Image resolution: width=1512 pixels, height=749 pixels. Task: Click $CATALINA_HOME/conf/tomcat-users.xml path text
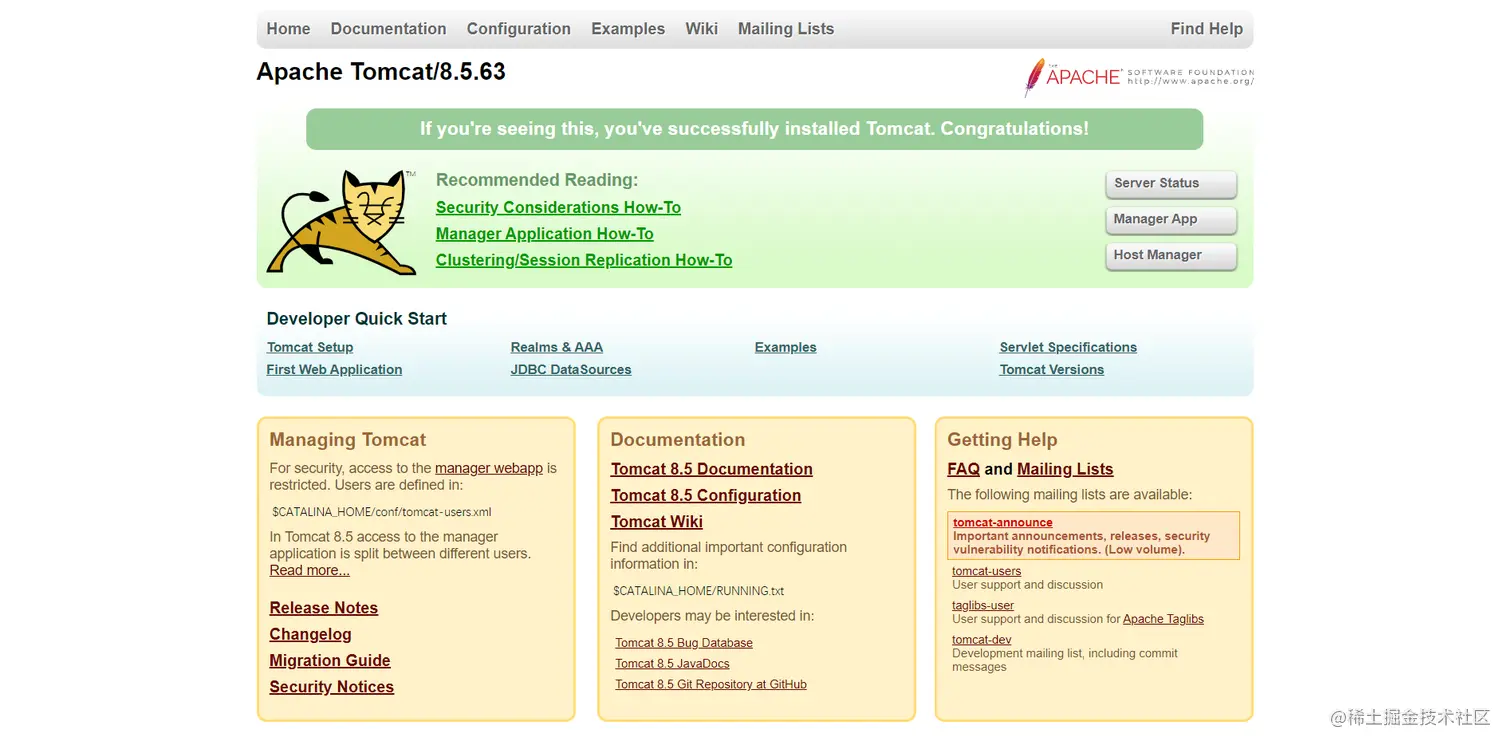pos(382,512)
